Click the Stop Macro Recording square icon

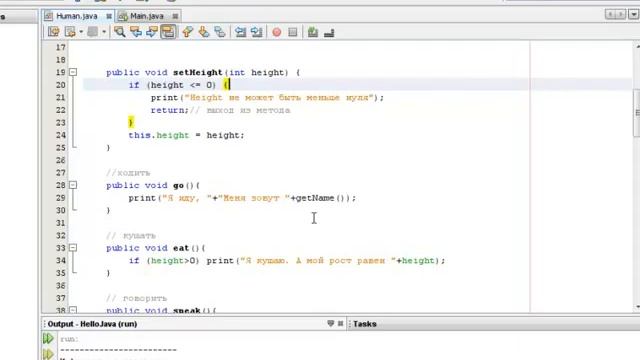293,32
